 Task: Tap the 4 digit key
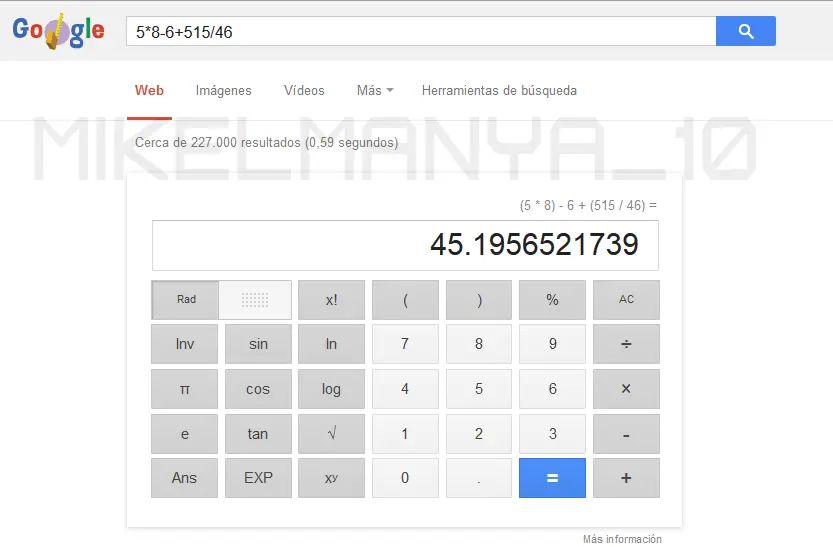click(405, 389)
